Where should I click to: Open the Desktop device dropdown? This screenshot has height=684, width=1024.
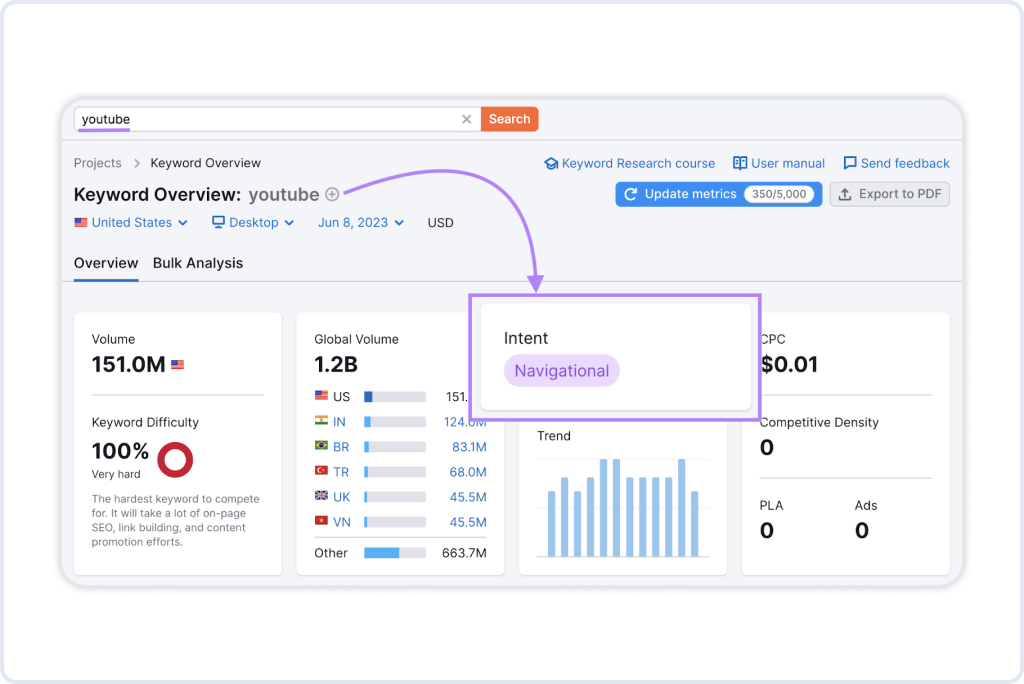(253, 223)
